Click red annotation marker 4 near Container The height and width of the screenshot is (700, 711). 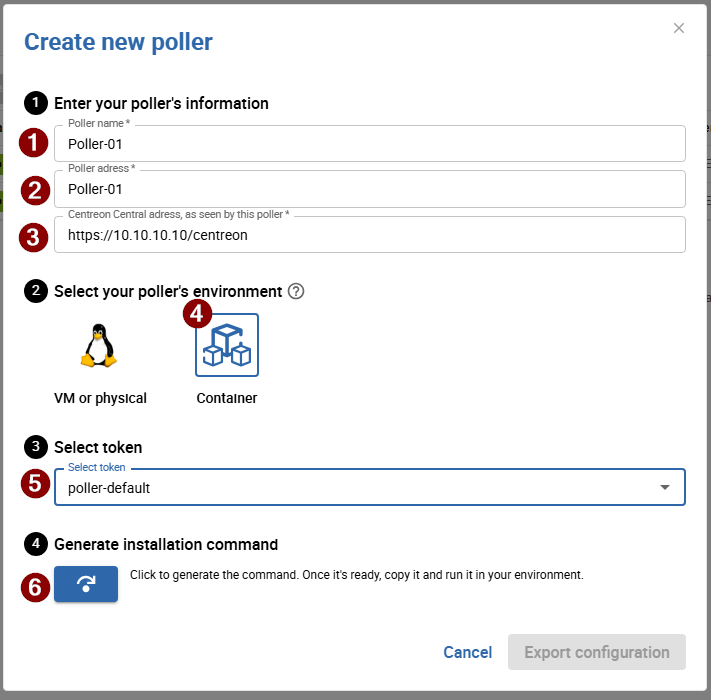pos(197,313)
